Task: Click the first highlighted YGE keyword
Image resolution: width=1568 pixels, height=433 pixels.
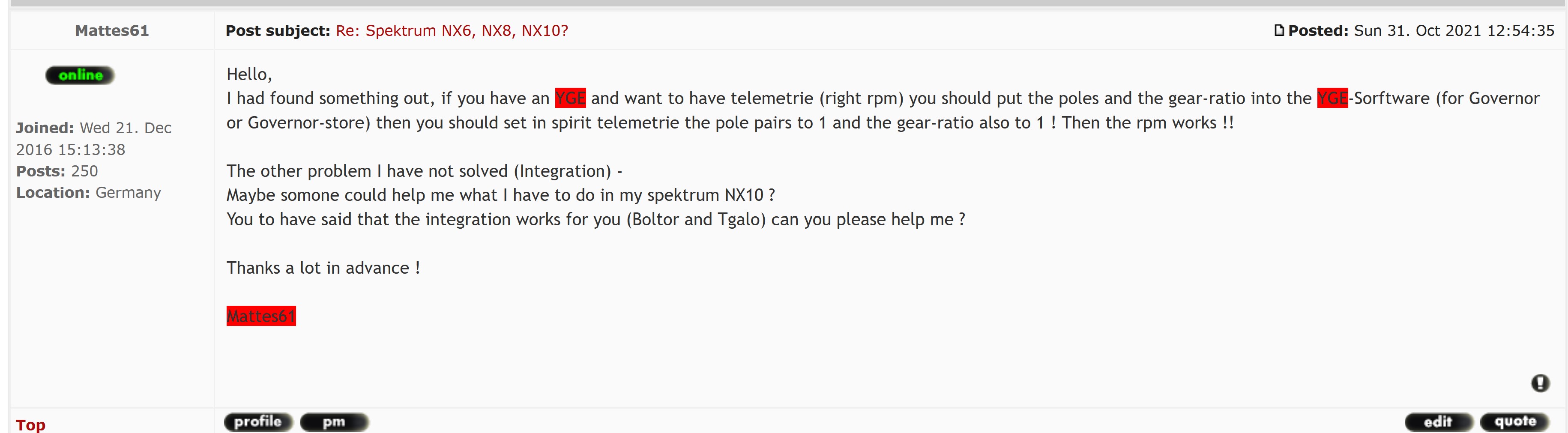Action: (570, 98)
